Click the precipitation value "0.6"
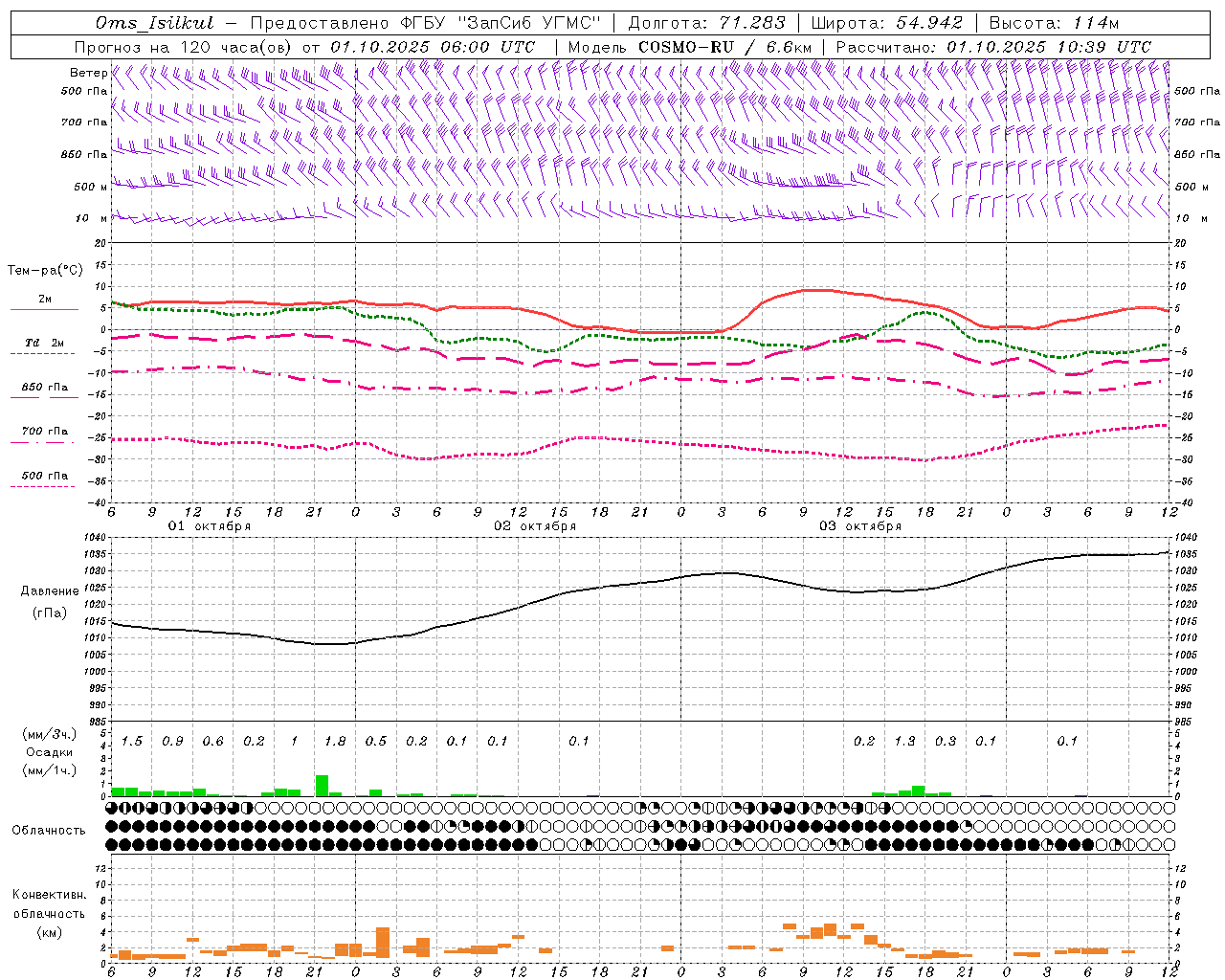Image resolution: width=1225 pixels, height=980 pixels. click(x=212, y=741)
